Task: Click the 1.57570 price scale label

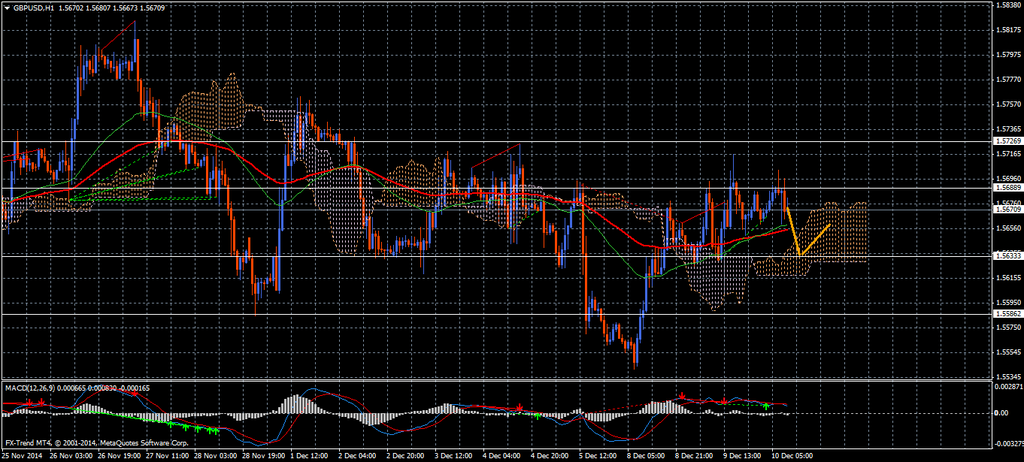Action: [x=1008, y=105]
